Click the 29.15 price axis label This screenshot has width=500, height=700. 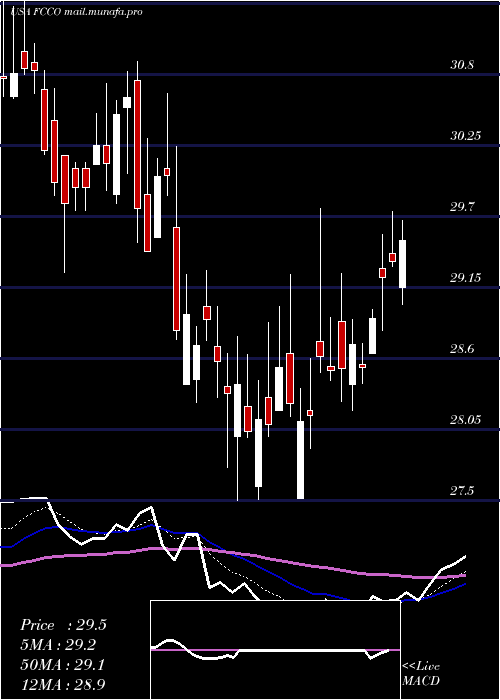click(x=466, y=278)
